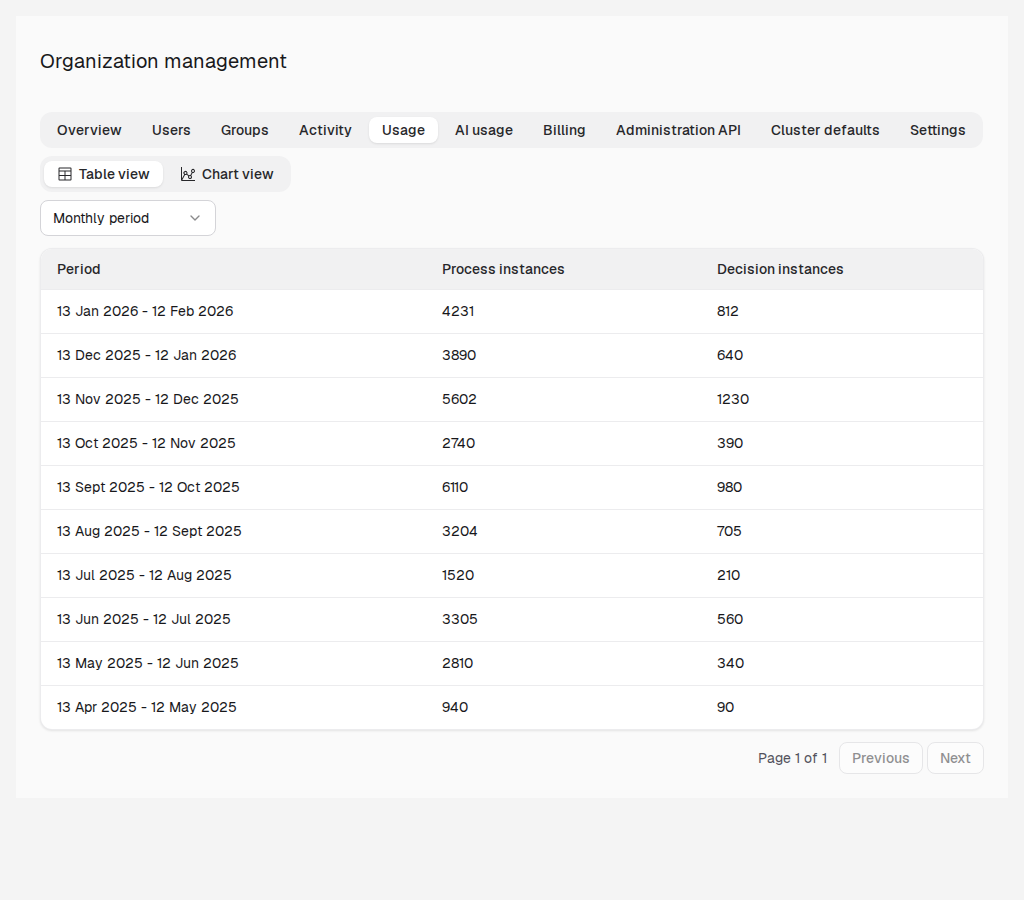Open the Settings tab
Image resolution: width=1024 pixels, height=900 pixels.
937,130
